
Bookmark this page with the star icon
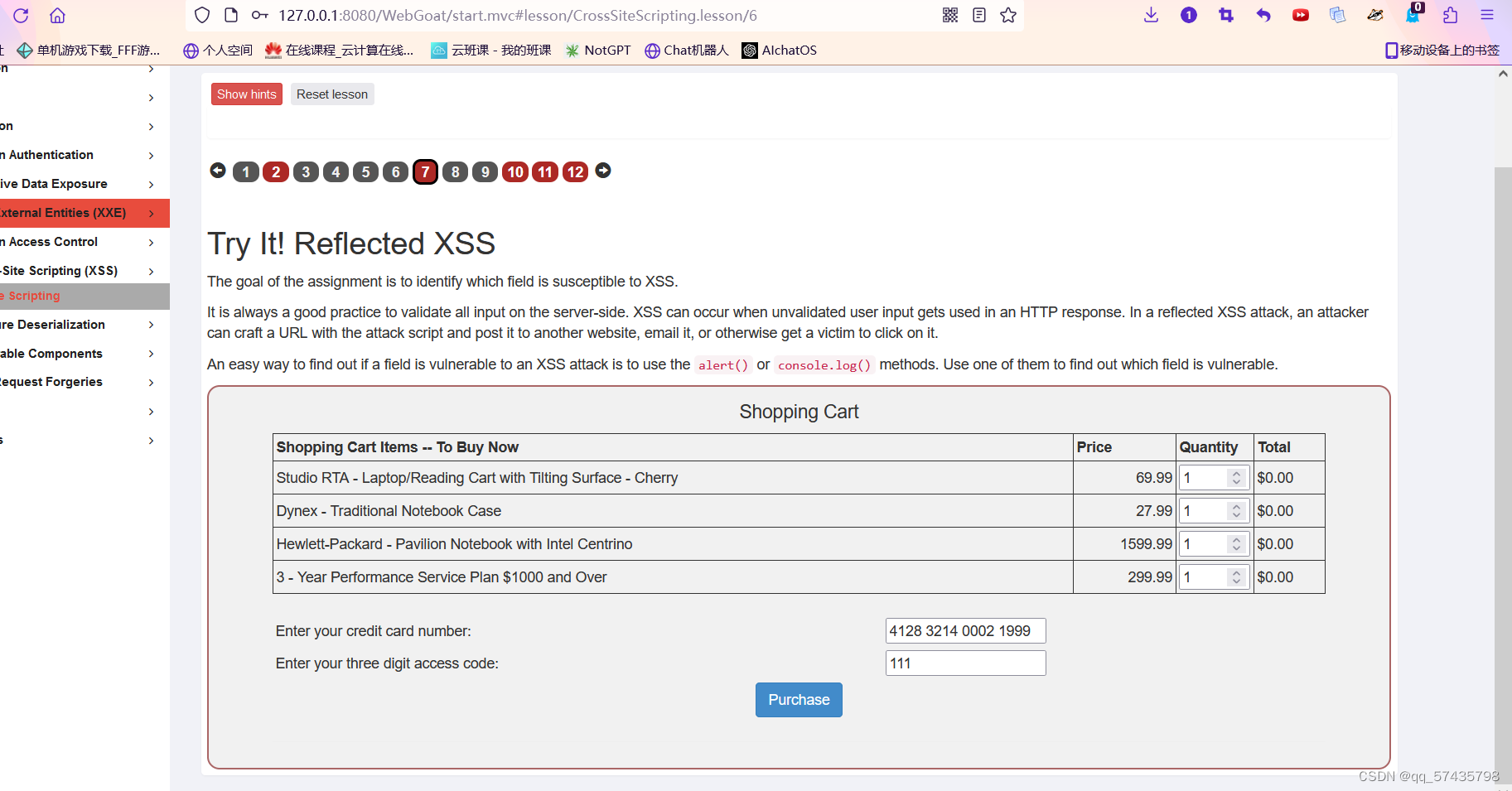(1008, 15)
